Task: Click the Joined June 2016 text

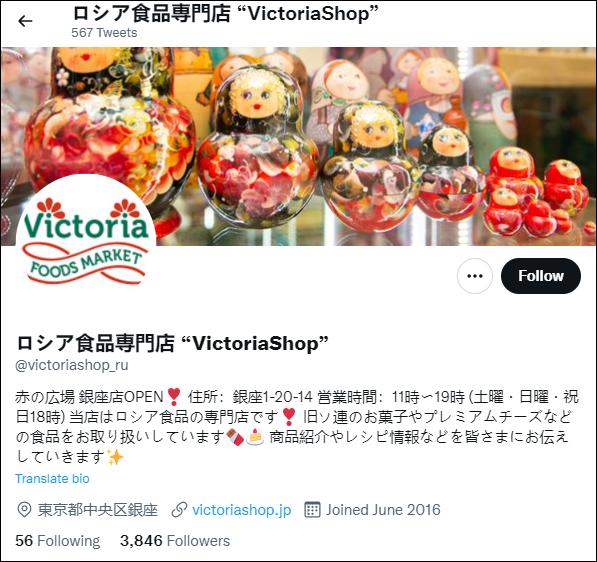Action: click(x=383, y=510)
